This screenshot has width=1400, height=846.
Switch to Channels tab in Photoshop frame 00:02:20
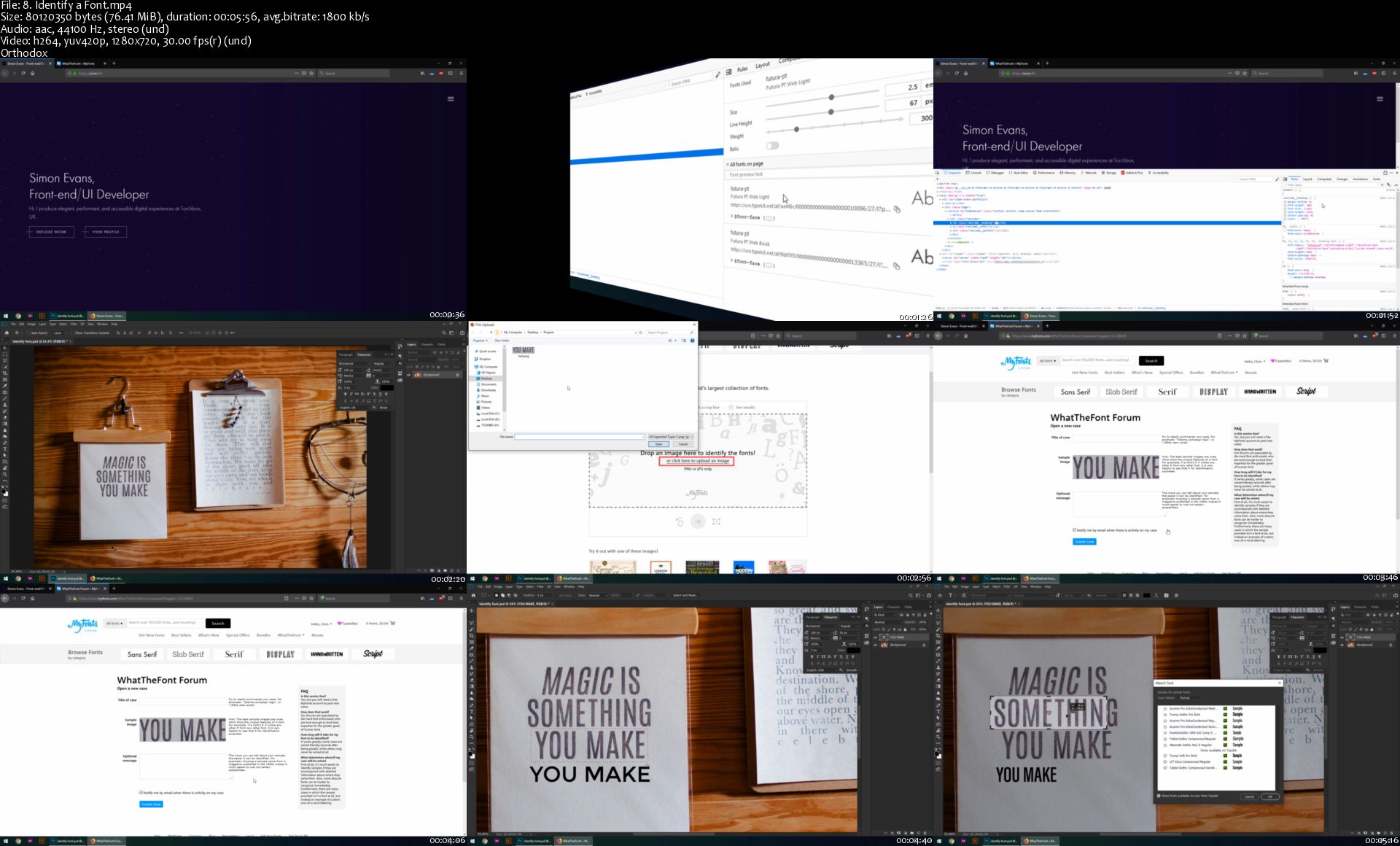click(427, 344)
